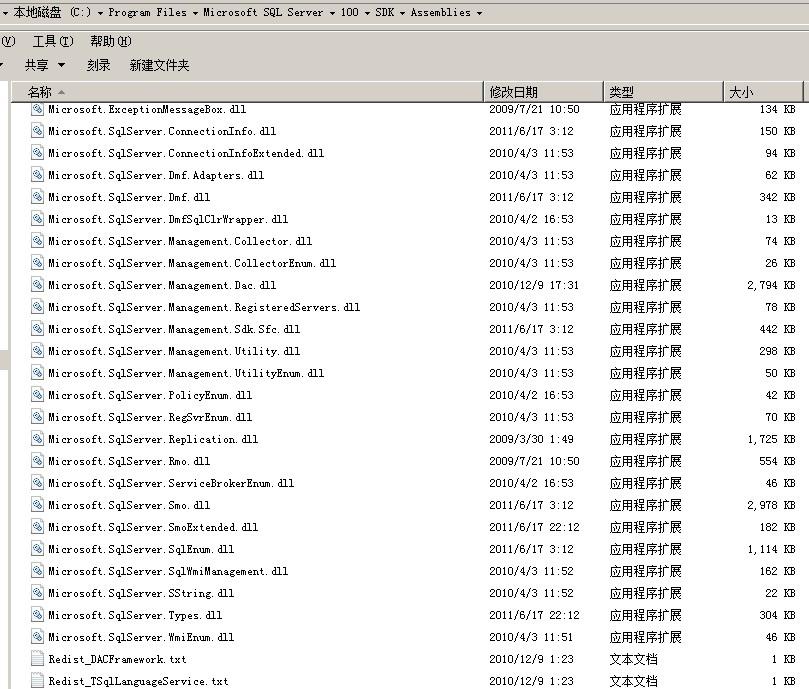This screenshot has height=689, width=809.
Task: Click the Management.Sdk.Sfc.dll file icon
Action: click(37, 329)
